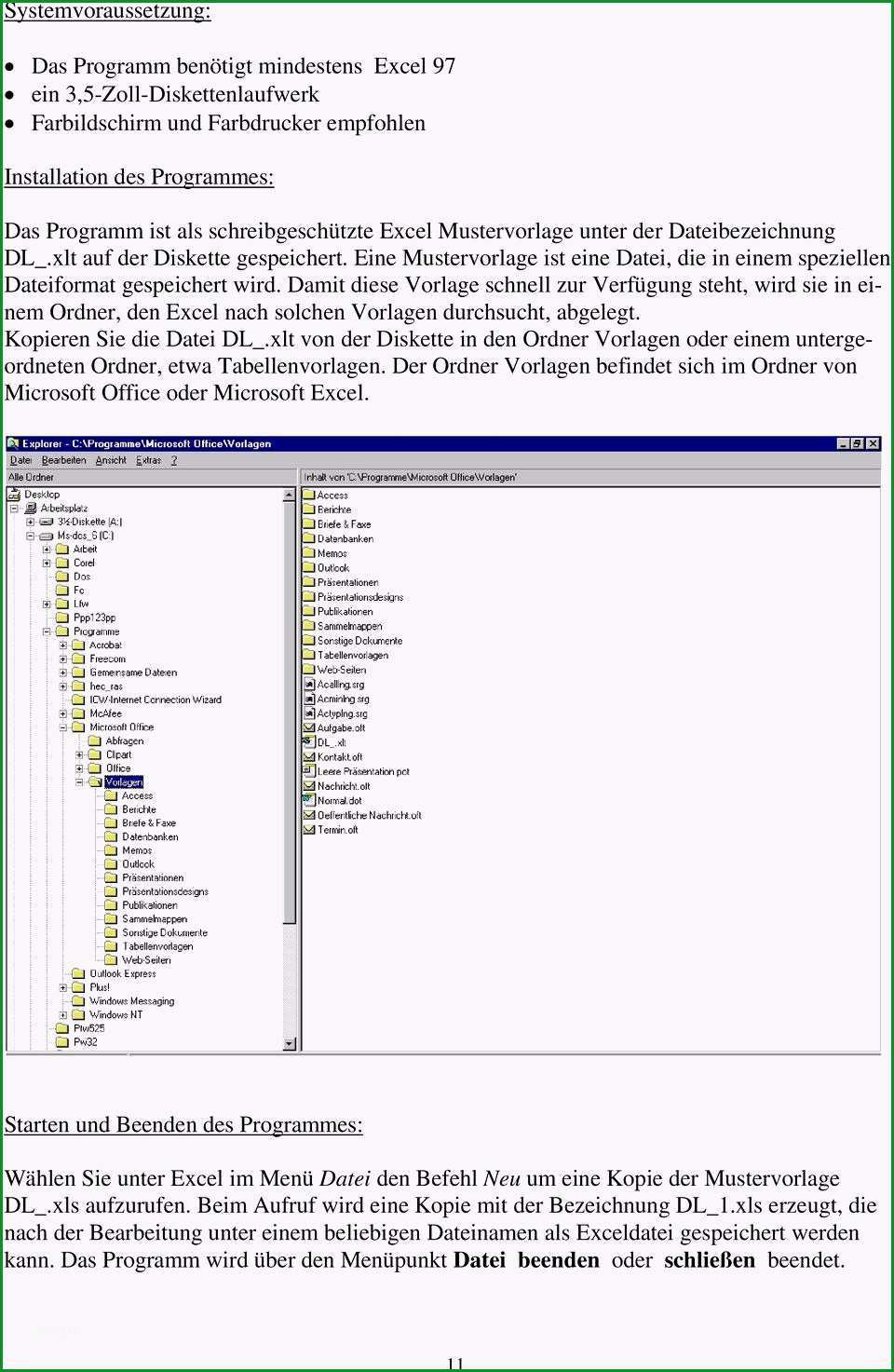Expand the 3½-Diskette (A:) node
Screen dimensions: 894x1372
[31, 523]
